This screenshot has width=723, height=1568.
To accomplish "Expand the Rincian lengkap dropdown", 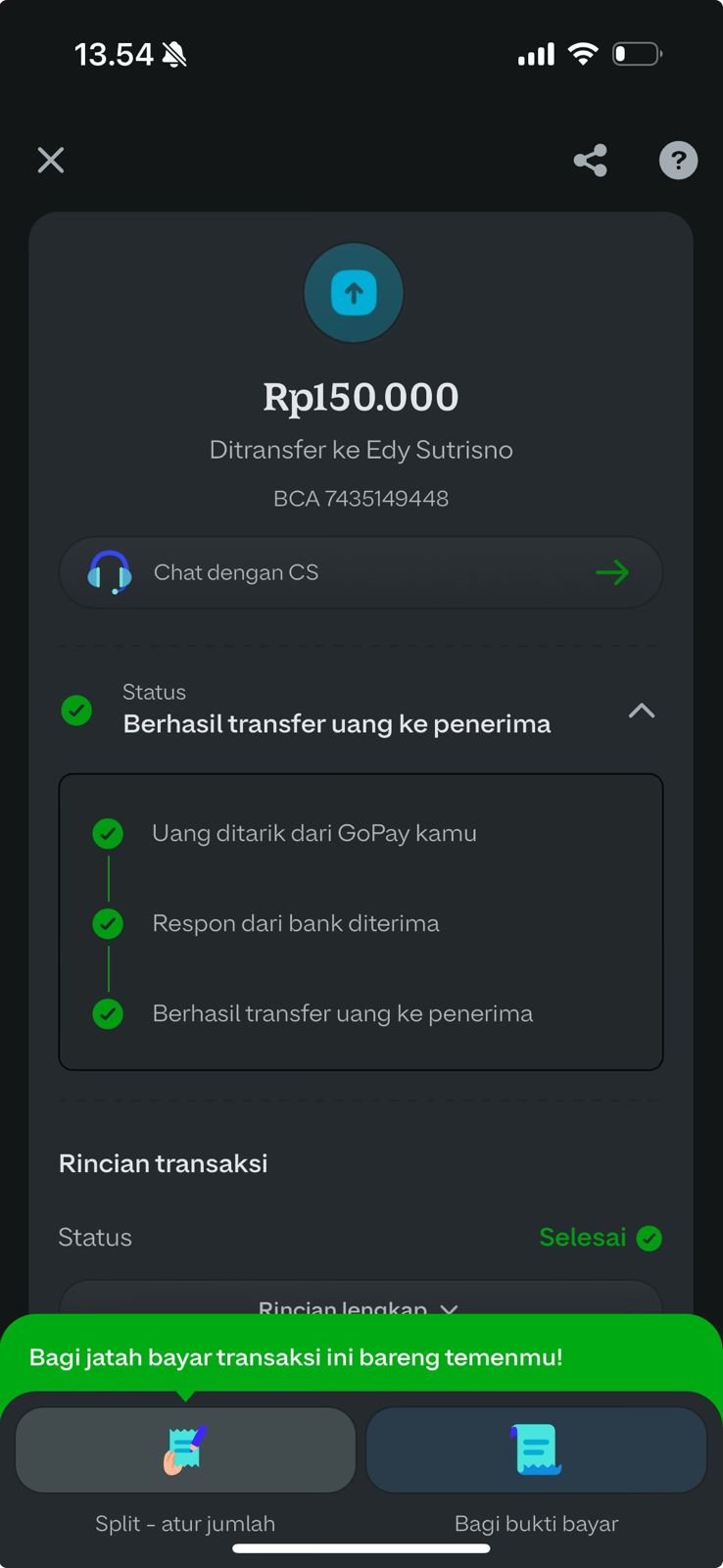I will pos(360,1304).
